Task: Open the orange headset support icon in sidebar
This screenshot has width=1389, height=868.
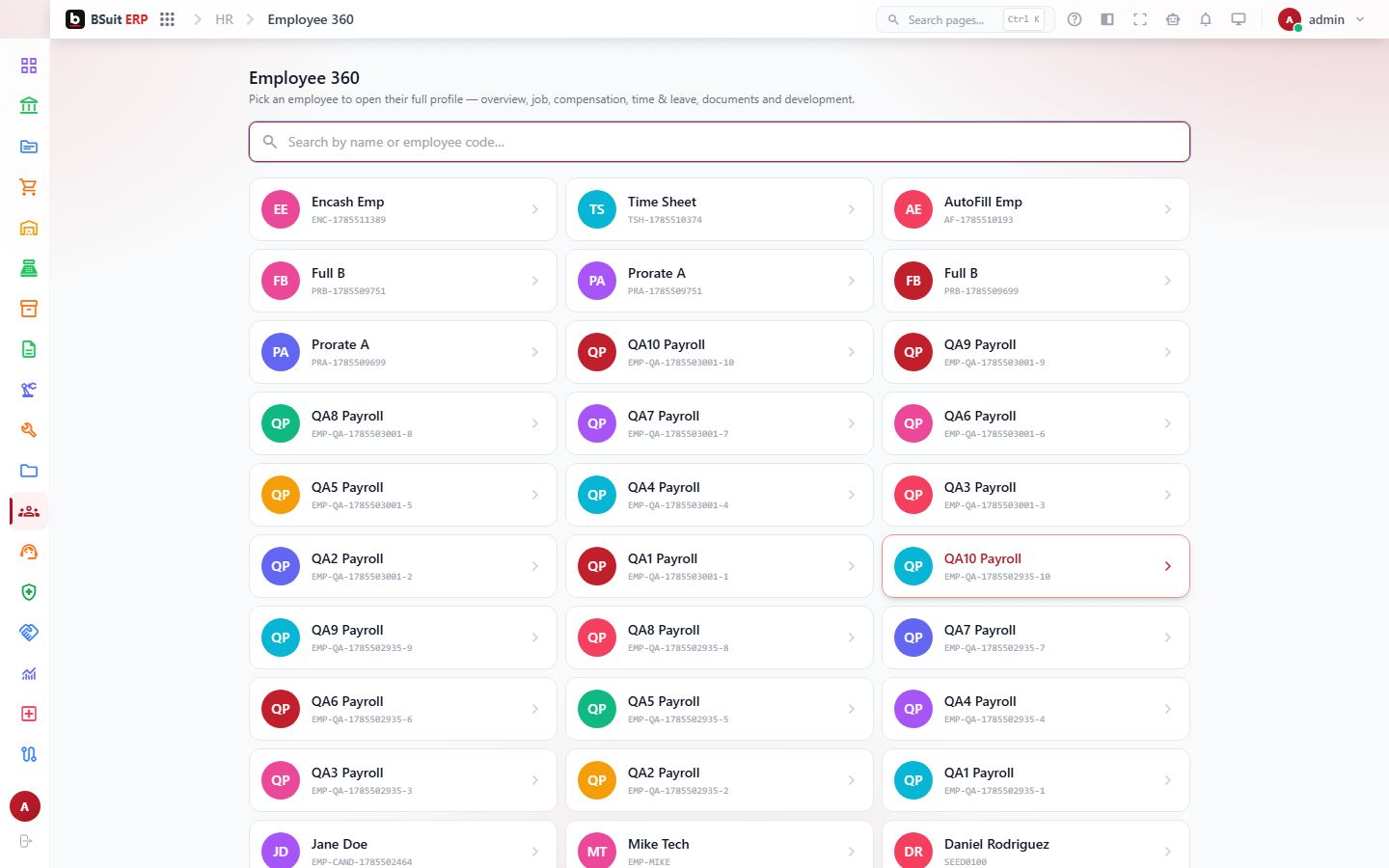Action: click(x=29, y=552)
